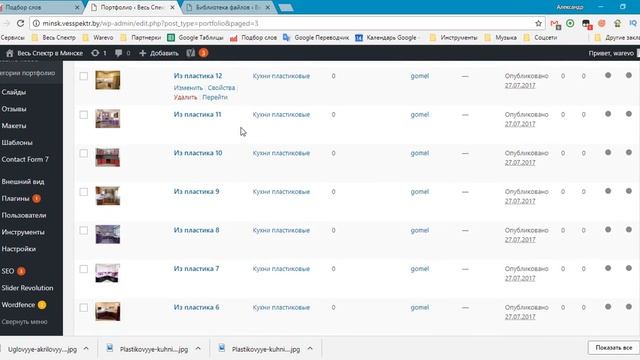Open the Google Таблицы bookmark
This screenshot has height=360, width=640.
coord(195,38)
